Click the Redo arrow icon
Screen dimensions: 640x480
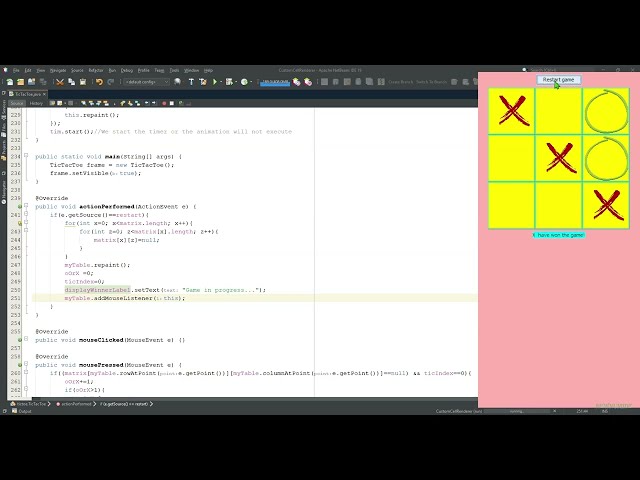pyautogui.click(x=111, y=82)
